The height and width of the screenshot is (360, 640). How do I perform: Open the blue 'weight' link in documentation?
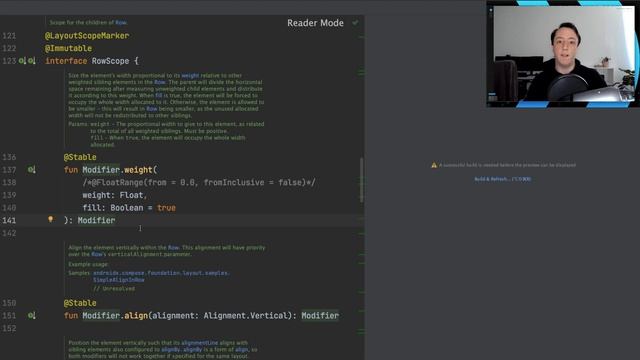[x=190, y=76]
